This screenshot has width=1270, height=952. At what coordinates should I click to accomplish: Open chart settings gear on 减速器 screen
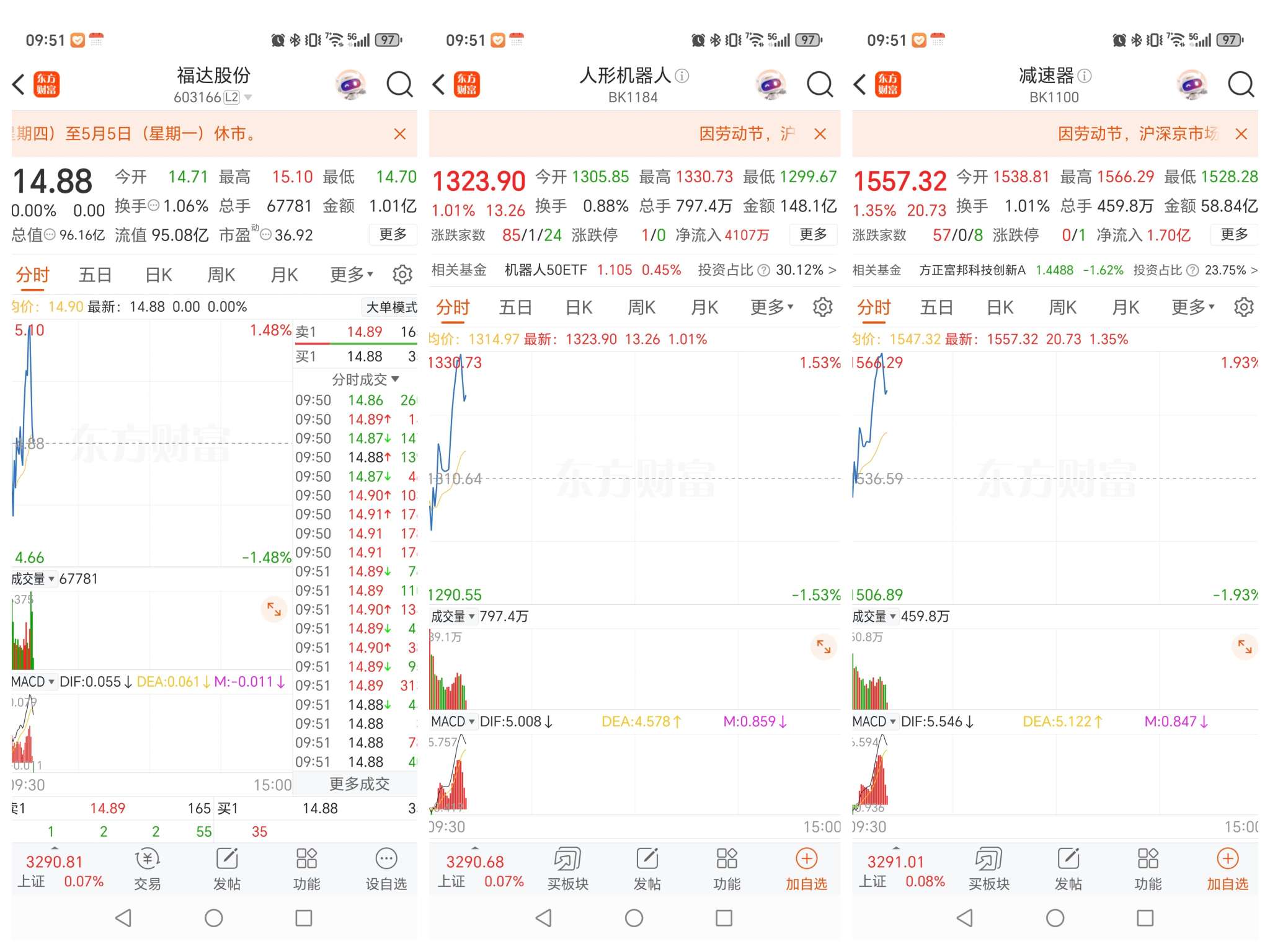pyautogui.click(x=1244, y=307)
